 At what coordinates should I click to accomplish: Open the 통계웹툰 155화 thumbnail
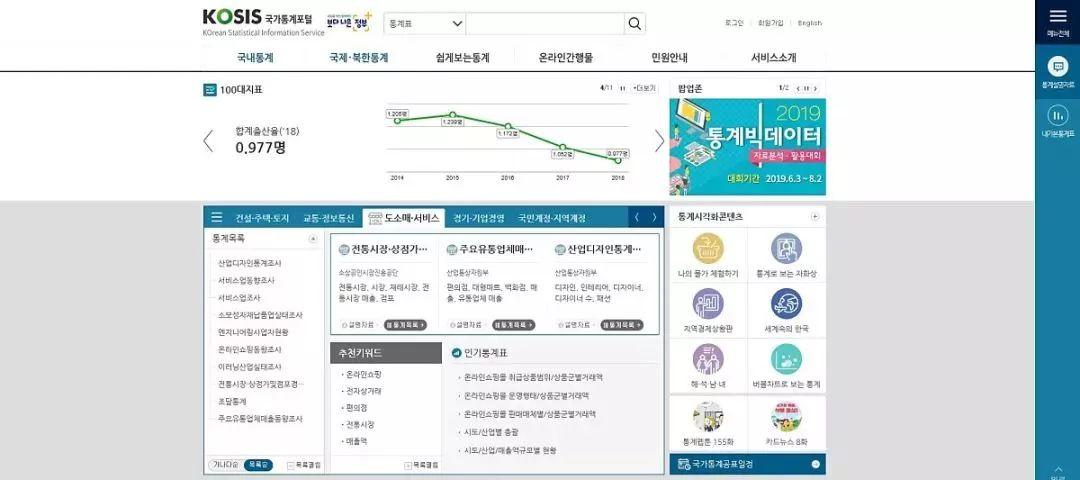coord(708,417)
